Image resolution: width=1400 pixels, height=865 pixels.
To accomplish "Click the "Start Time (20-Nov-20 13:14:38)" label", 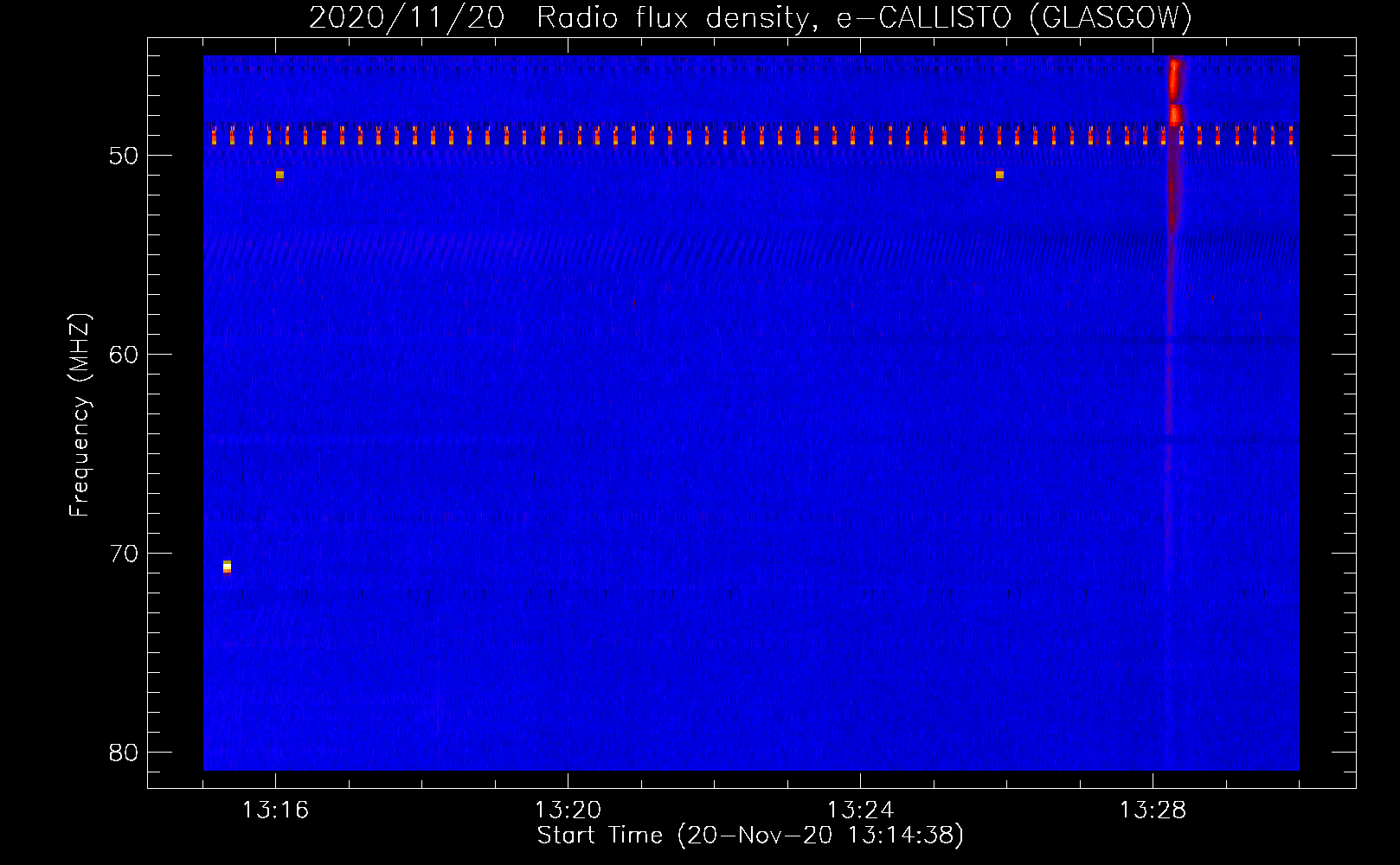I will pyautogui.click(x=750, y=836).
